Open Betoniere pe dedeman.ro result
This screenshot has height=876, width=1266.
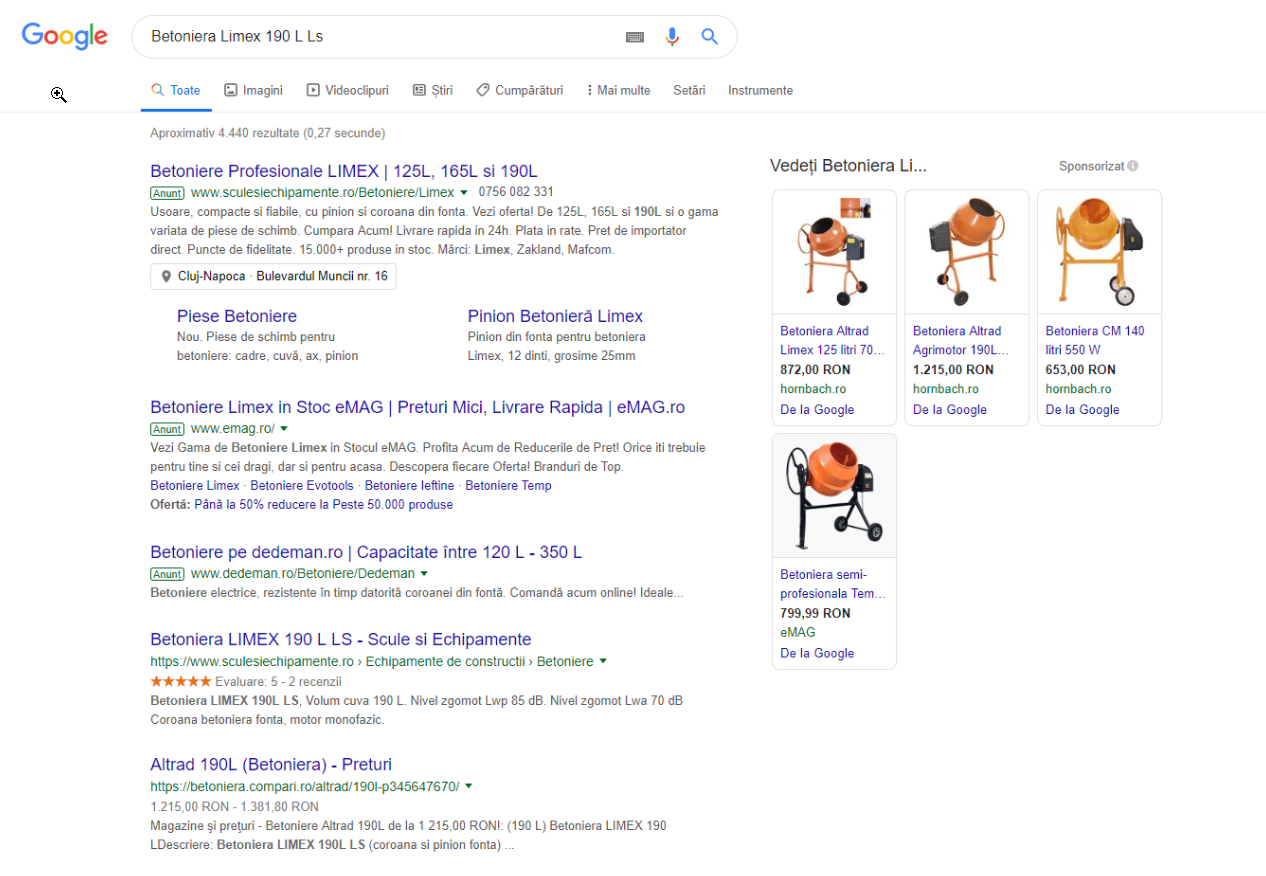point(366,552)
